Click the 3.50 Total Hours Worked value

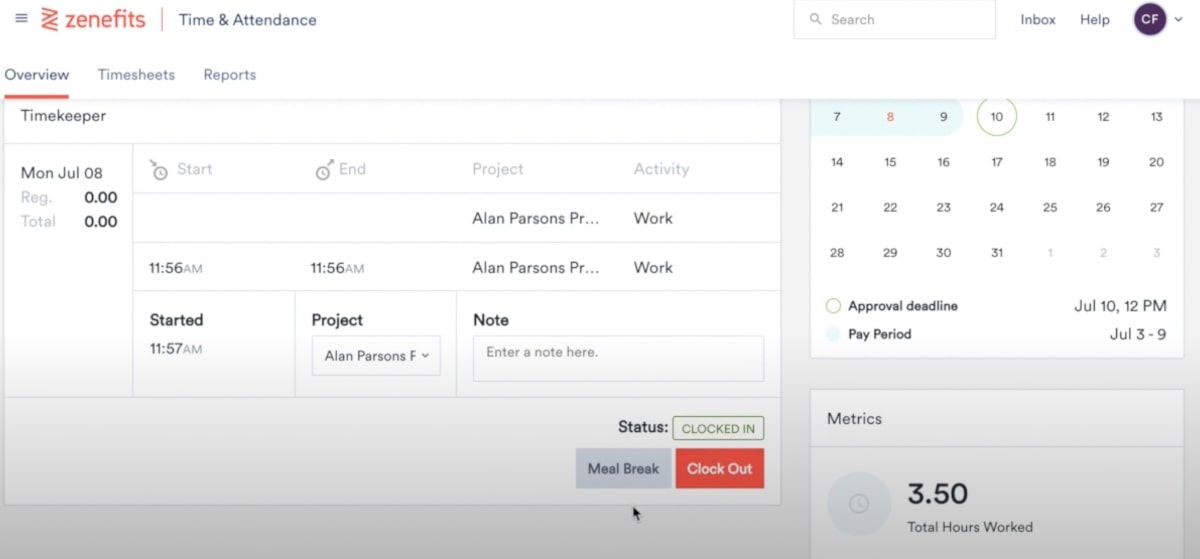click(x=937, y=494)
